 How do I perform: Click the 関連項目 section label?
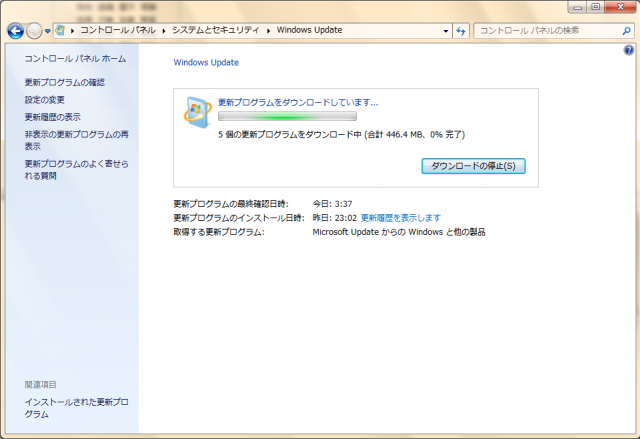[40, 385]
